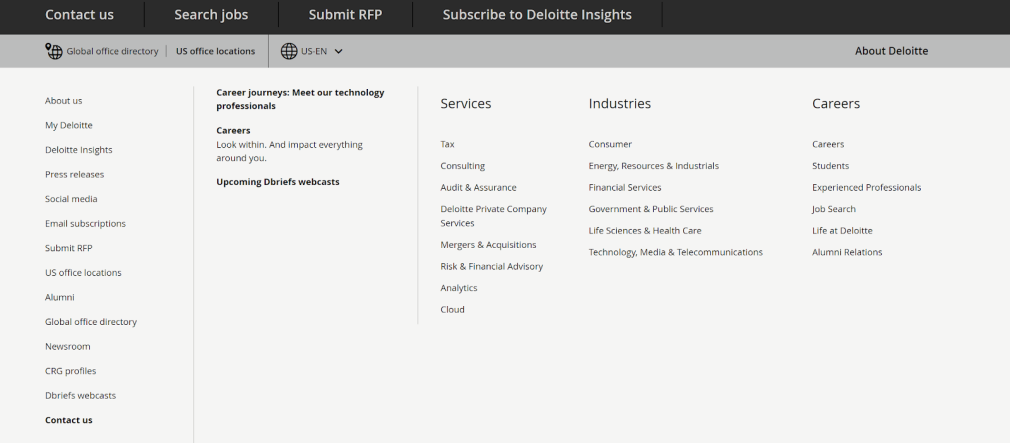Viewport: 1010px width, 443px height.
Task: Open Subscribe to Deloitte Insights
Action: click(x=537, y=15)
